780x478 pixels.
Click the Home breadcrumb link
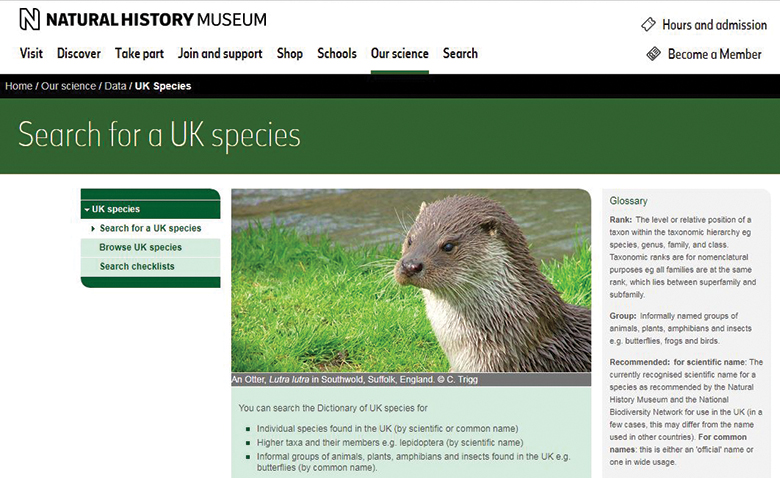coord(18,86)
